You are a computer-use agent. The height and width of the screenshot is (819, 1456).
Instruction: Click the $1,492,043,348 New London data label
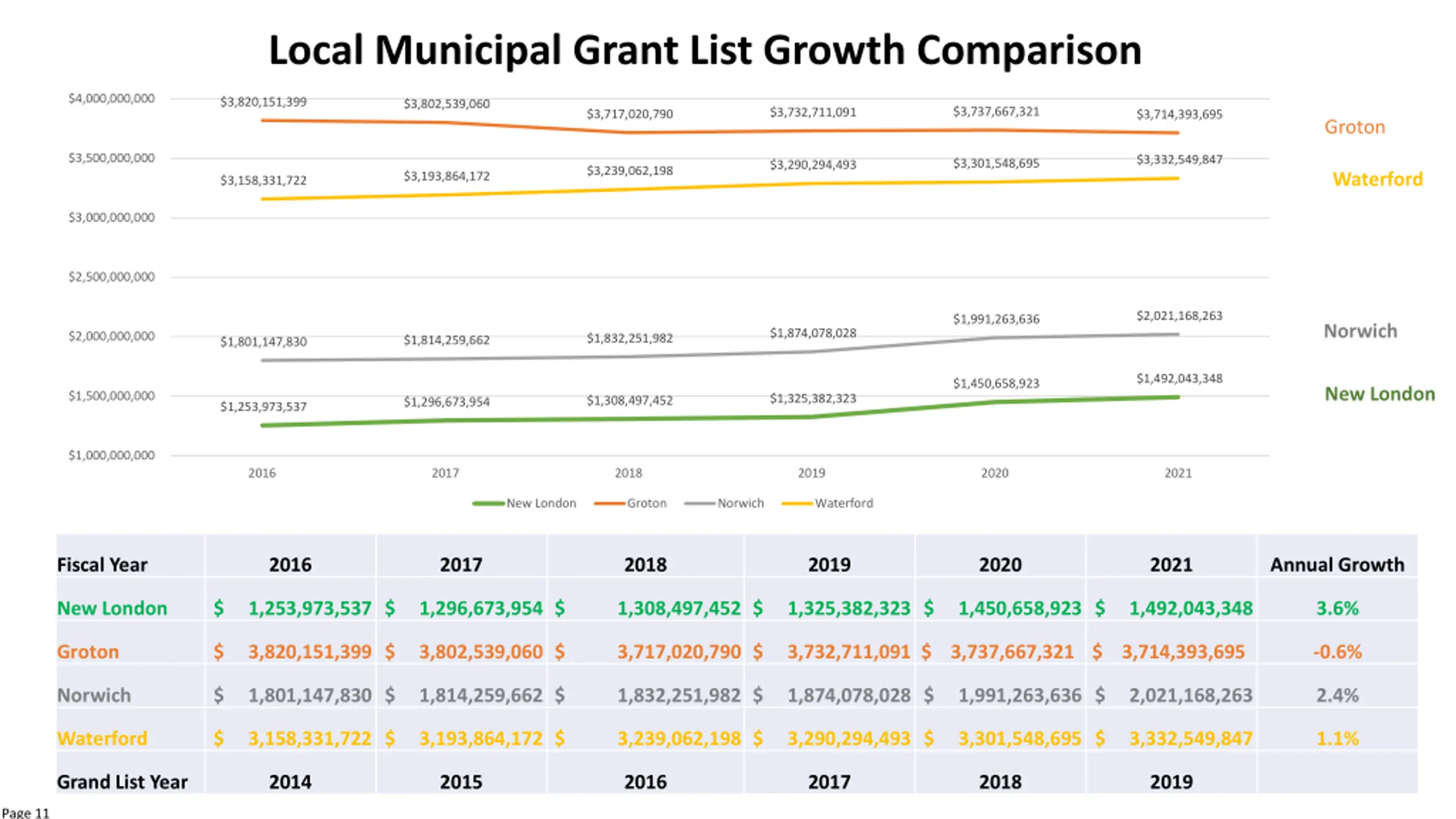click(1179, 379)
